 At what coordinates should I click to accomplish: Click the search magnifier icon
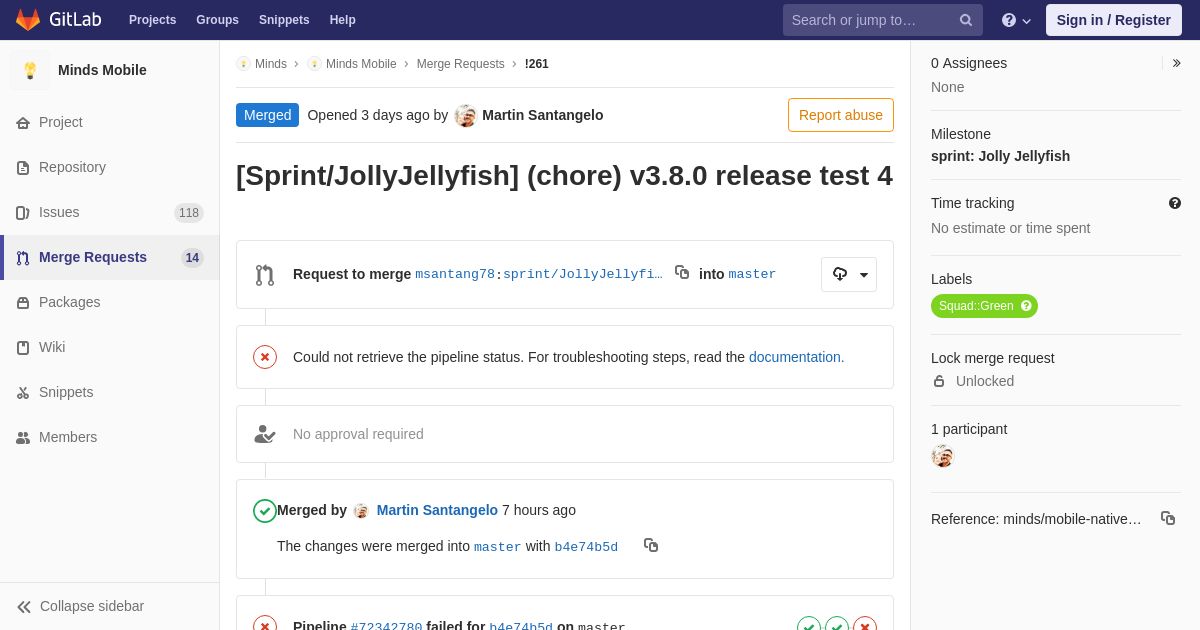pos(966,20)
